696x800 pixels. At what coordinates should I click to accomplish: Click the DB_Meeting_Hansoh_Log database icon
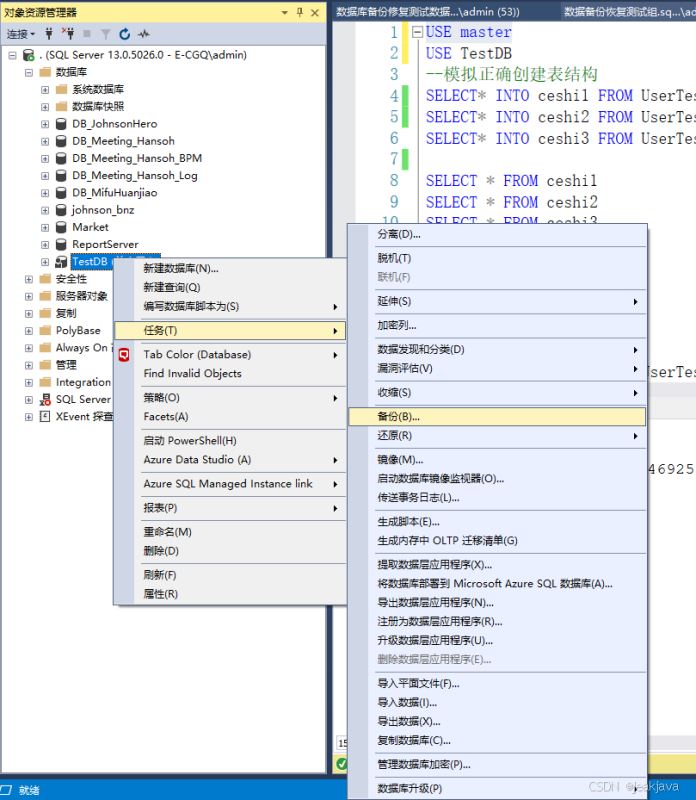pyautogui.click(x=61, y=176)
